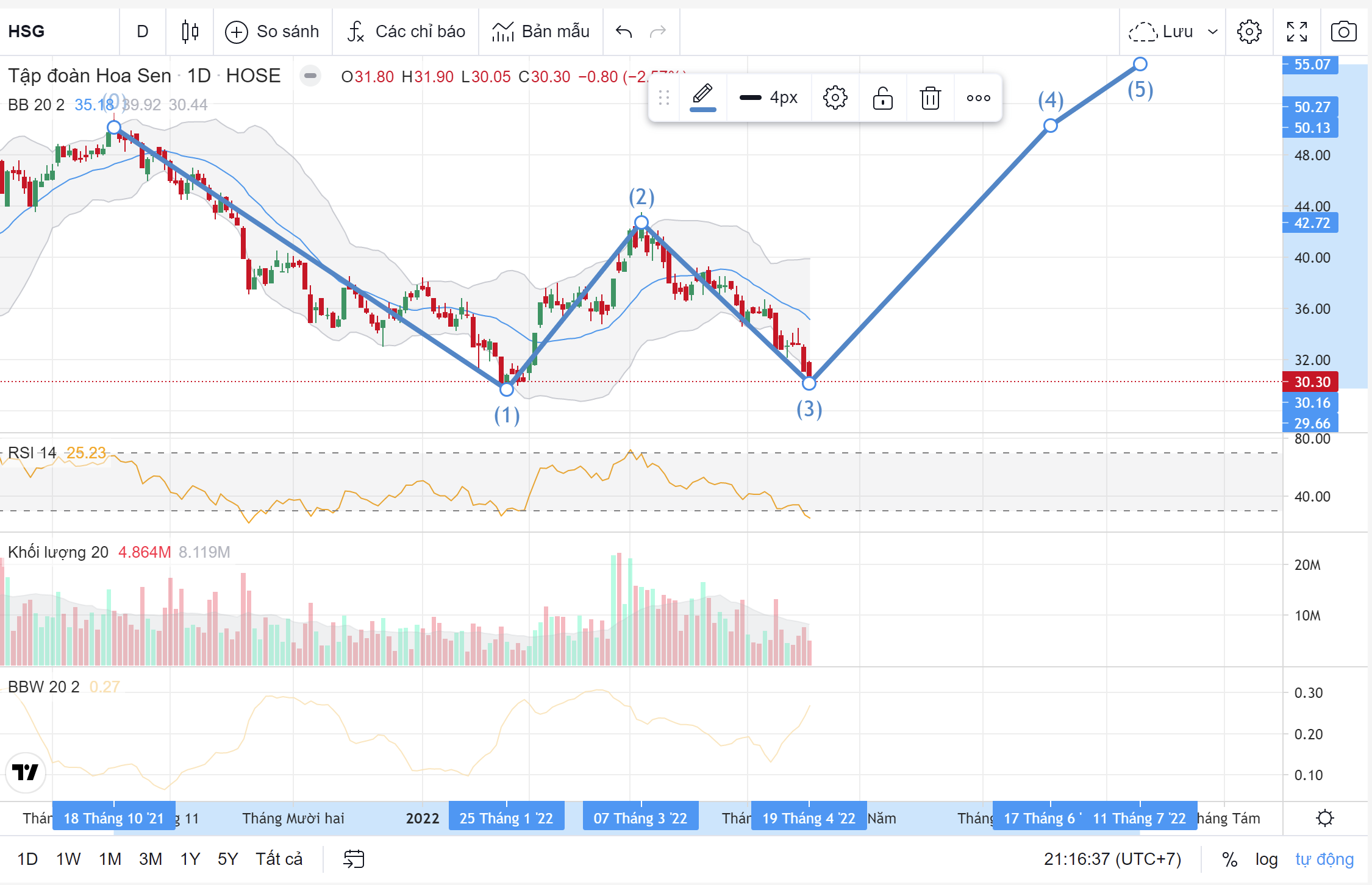Redo the last chart action
The width and height of the screenshot is (1372, 885).
658,31
